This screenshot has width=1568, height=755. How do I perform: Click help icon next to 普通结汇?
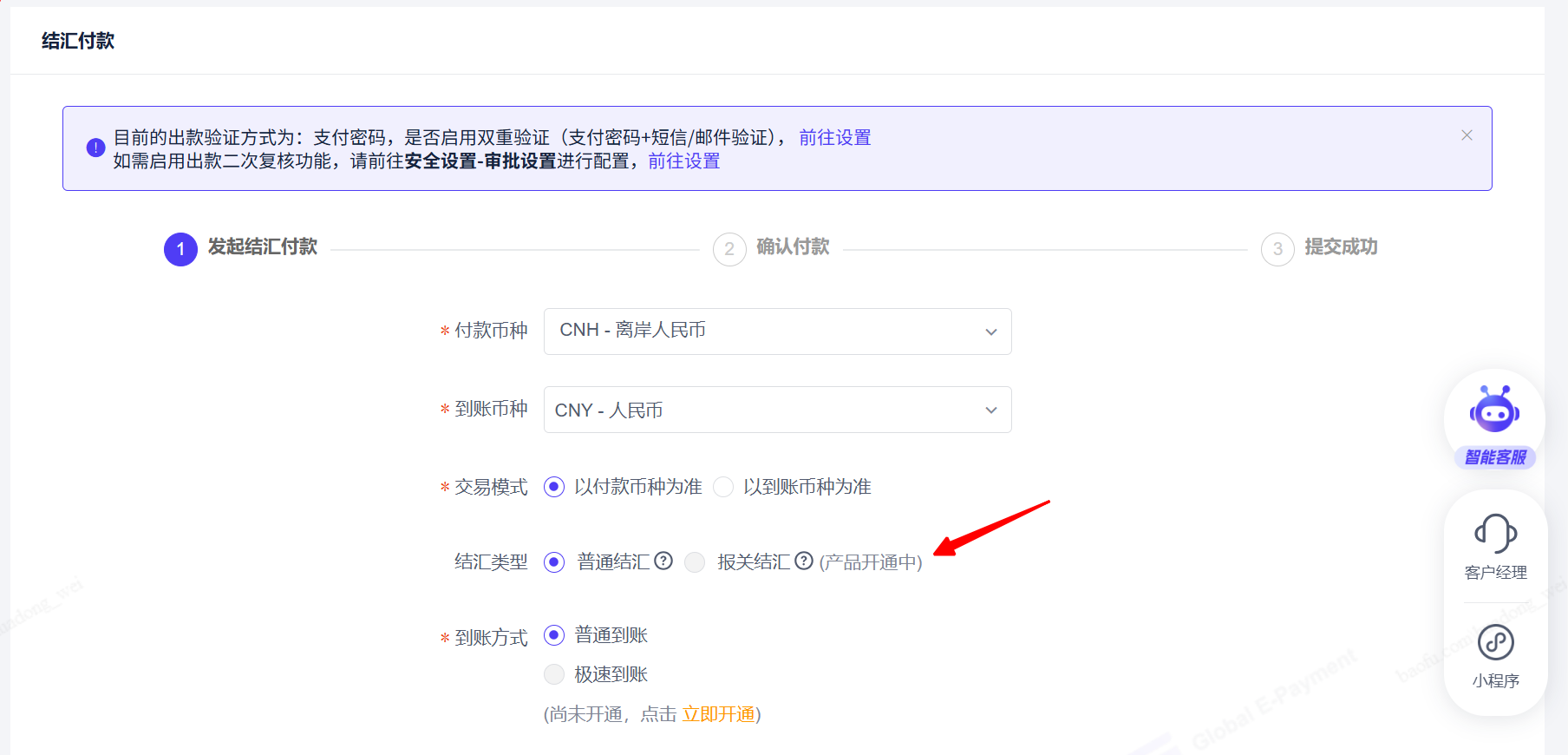pyautogui.click(x=663, y=561)
